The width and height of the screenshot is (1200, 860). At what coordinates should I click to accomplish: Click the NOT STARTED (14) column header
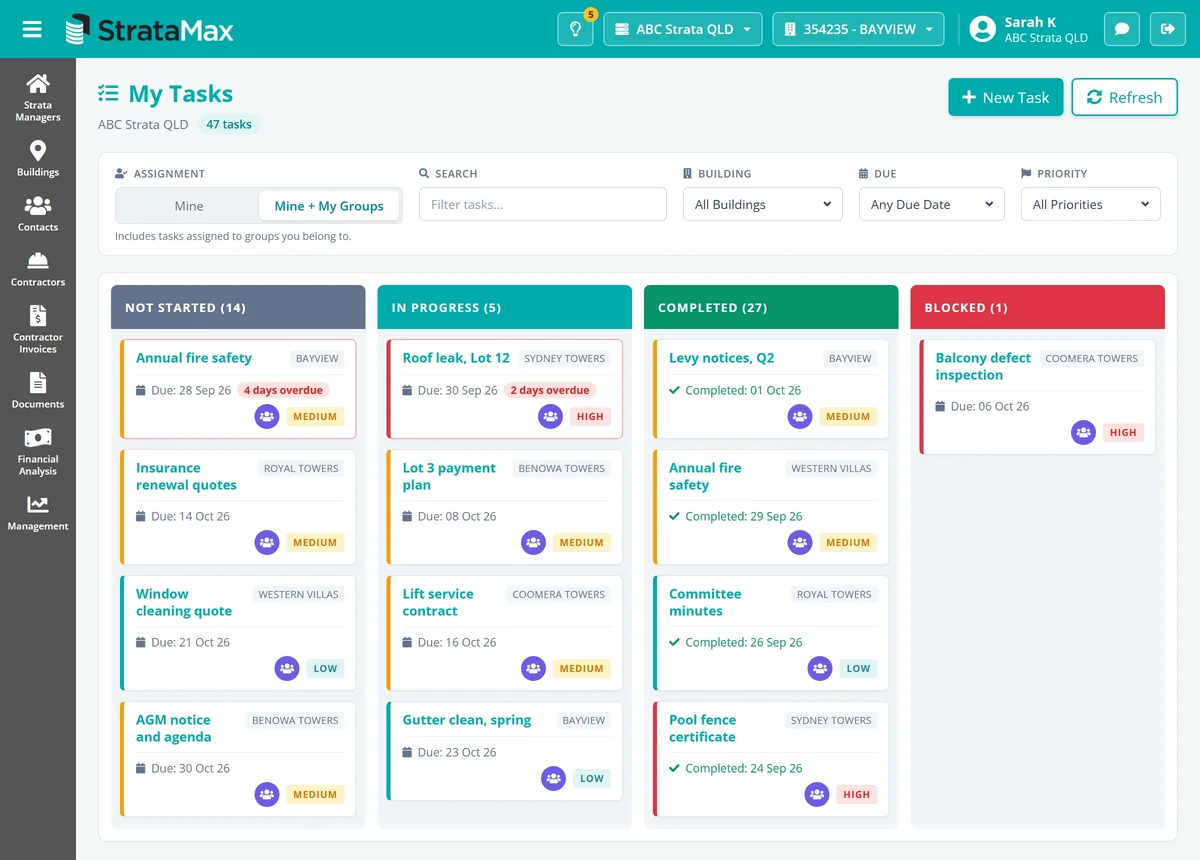[x=238, y=307]
